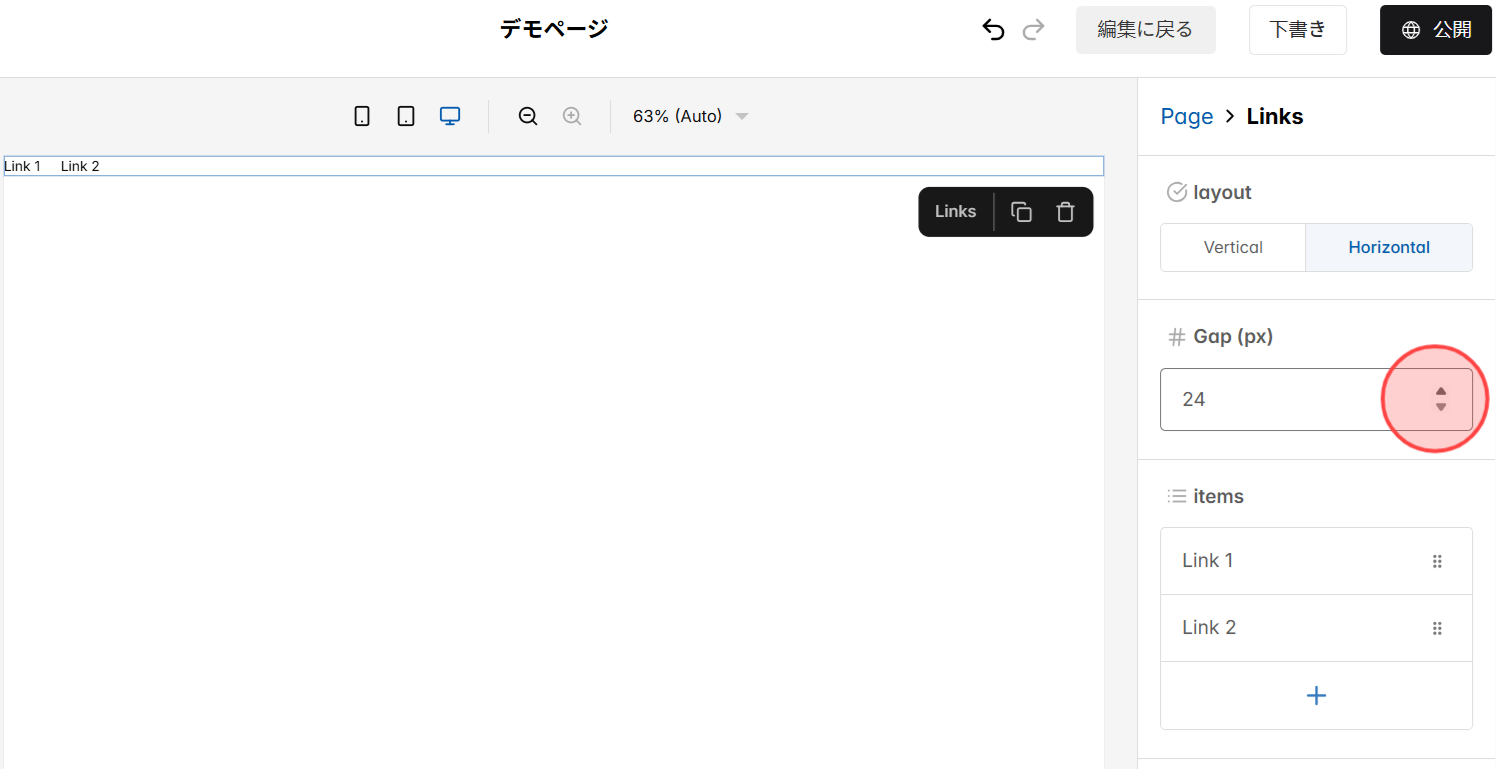The image size is (1496, 769).
Task: Duplicate the Links block
Action: 1021,211
